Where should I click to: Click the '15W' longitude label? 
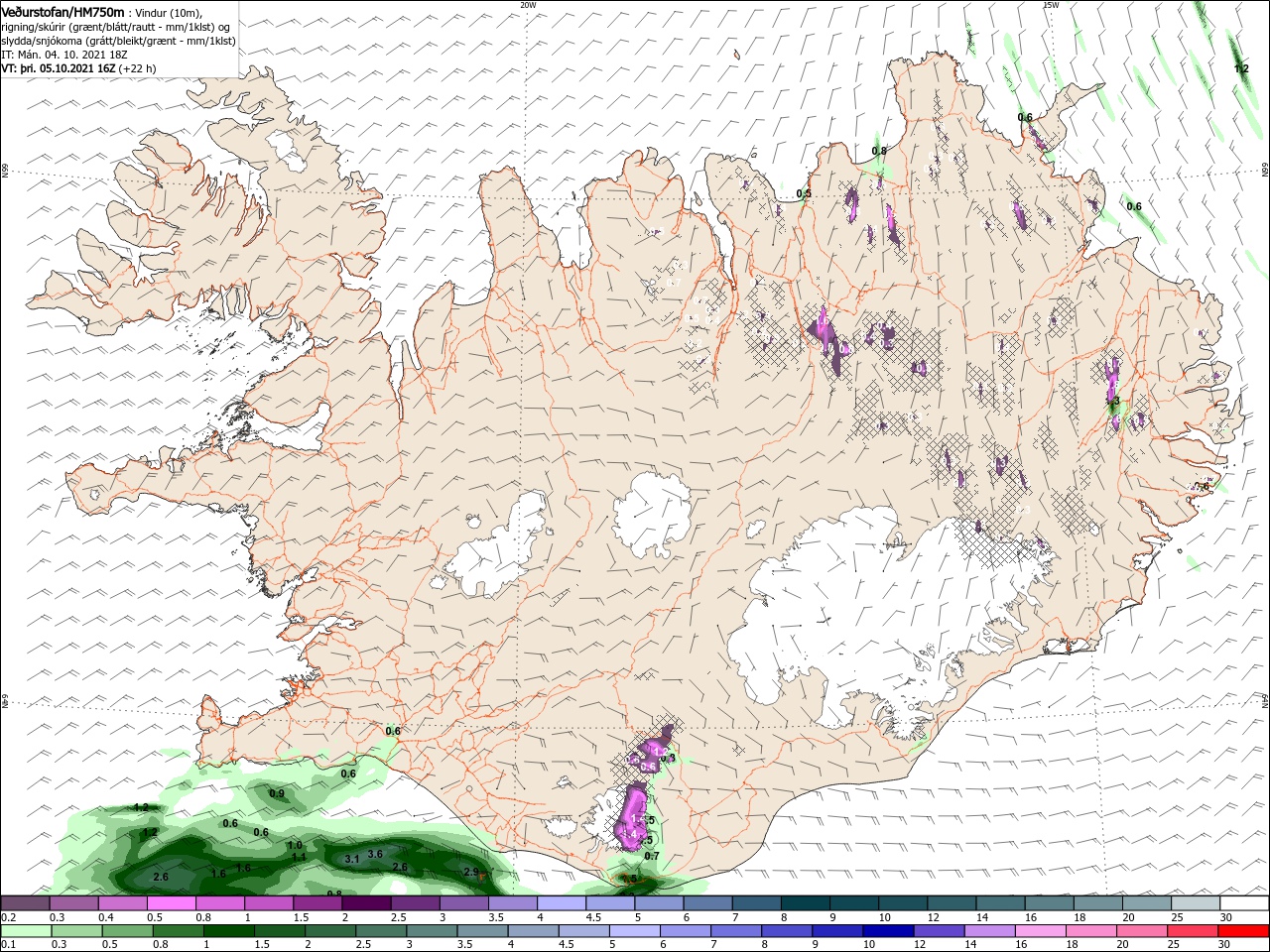click(x=1051, y=5)
